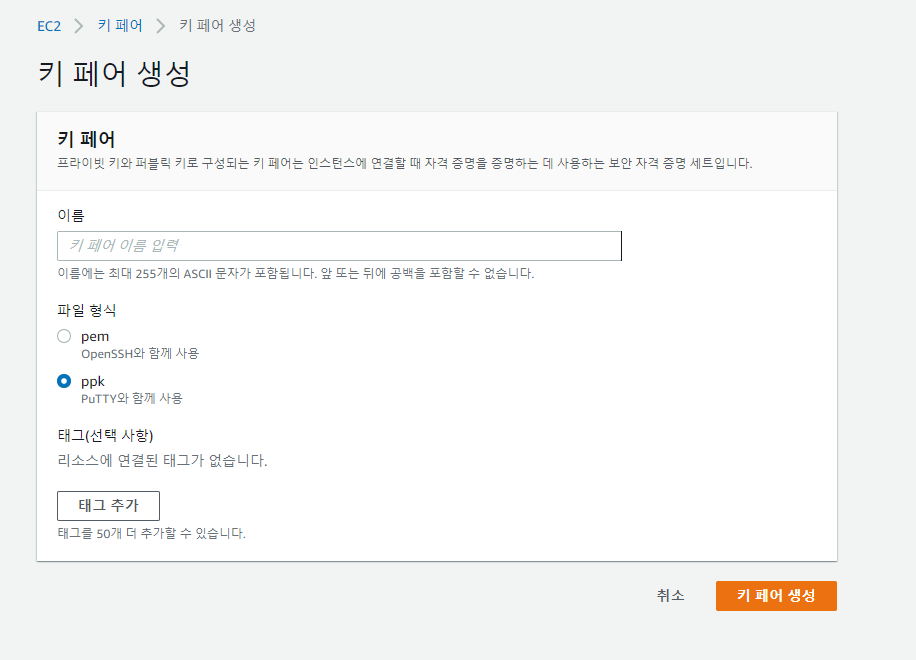Focus the 키 페어 이름 입력 field
The image size is (916, 660).
[x=339, y=246]
